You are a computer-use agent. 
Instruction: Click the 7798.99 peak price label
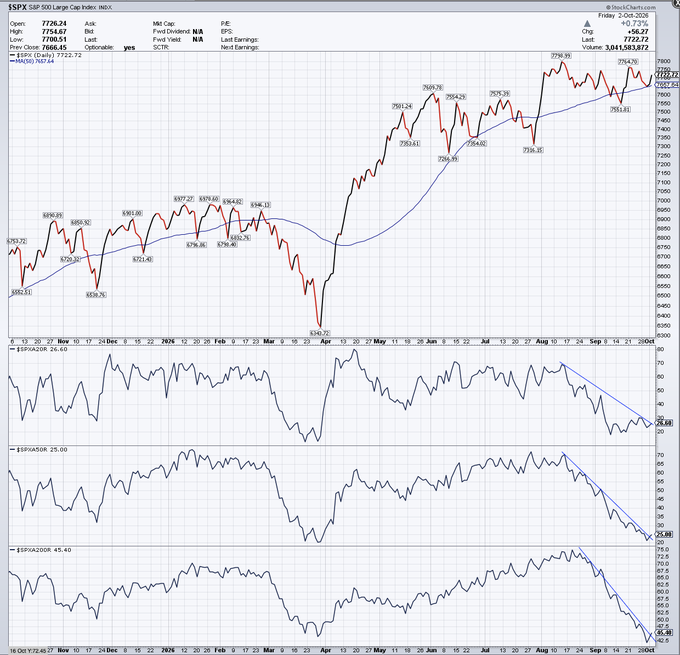coord(561,56)
